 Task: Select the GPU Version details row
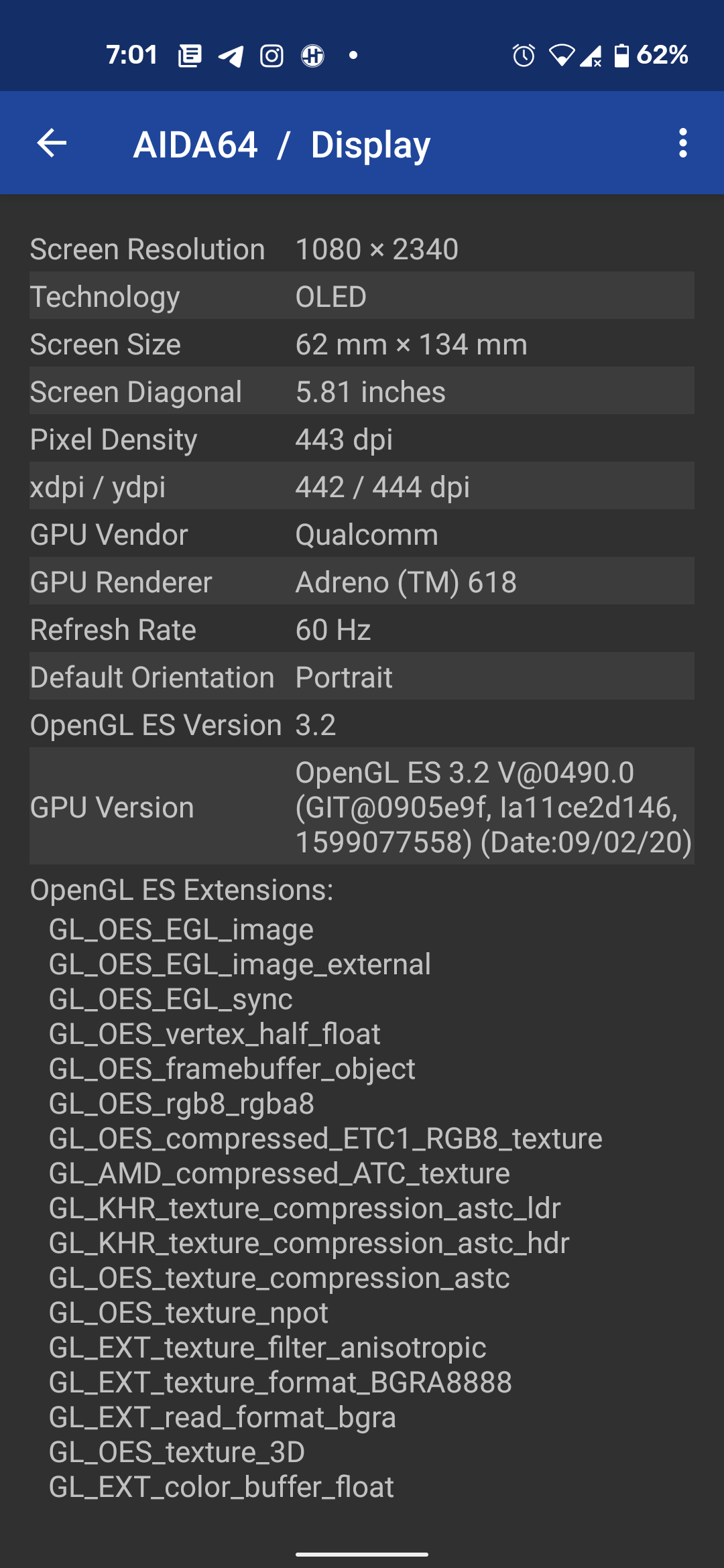362,807
